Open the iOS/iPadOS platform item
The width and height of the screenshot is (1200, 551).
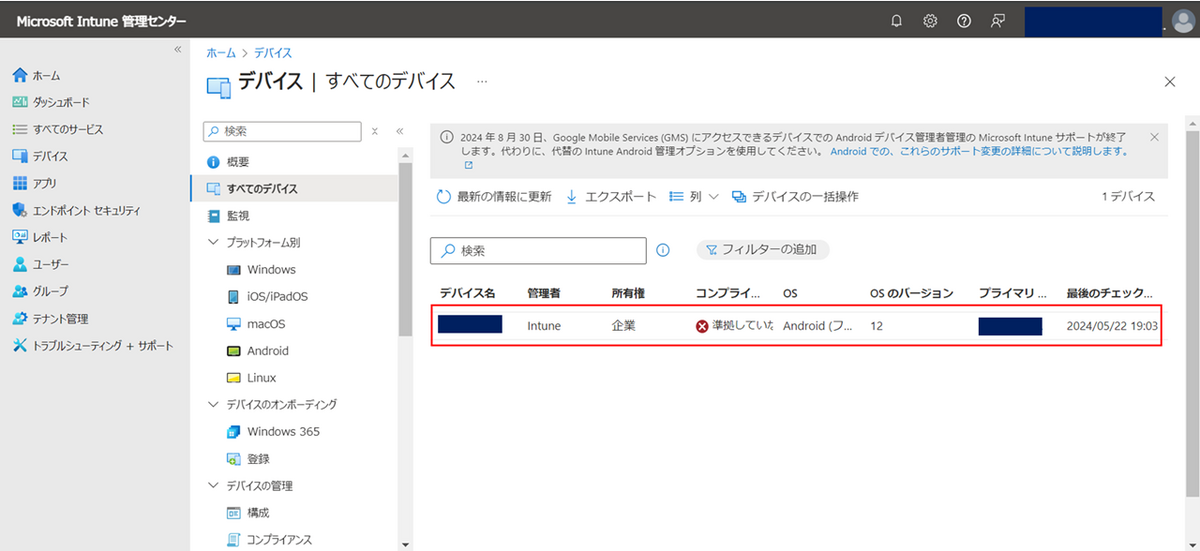(267, 296)
